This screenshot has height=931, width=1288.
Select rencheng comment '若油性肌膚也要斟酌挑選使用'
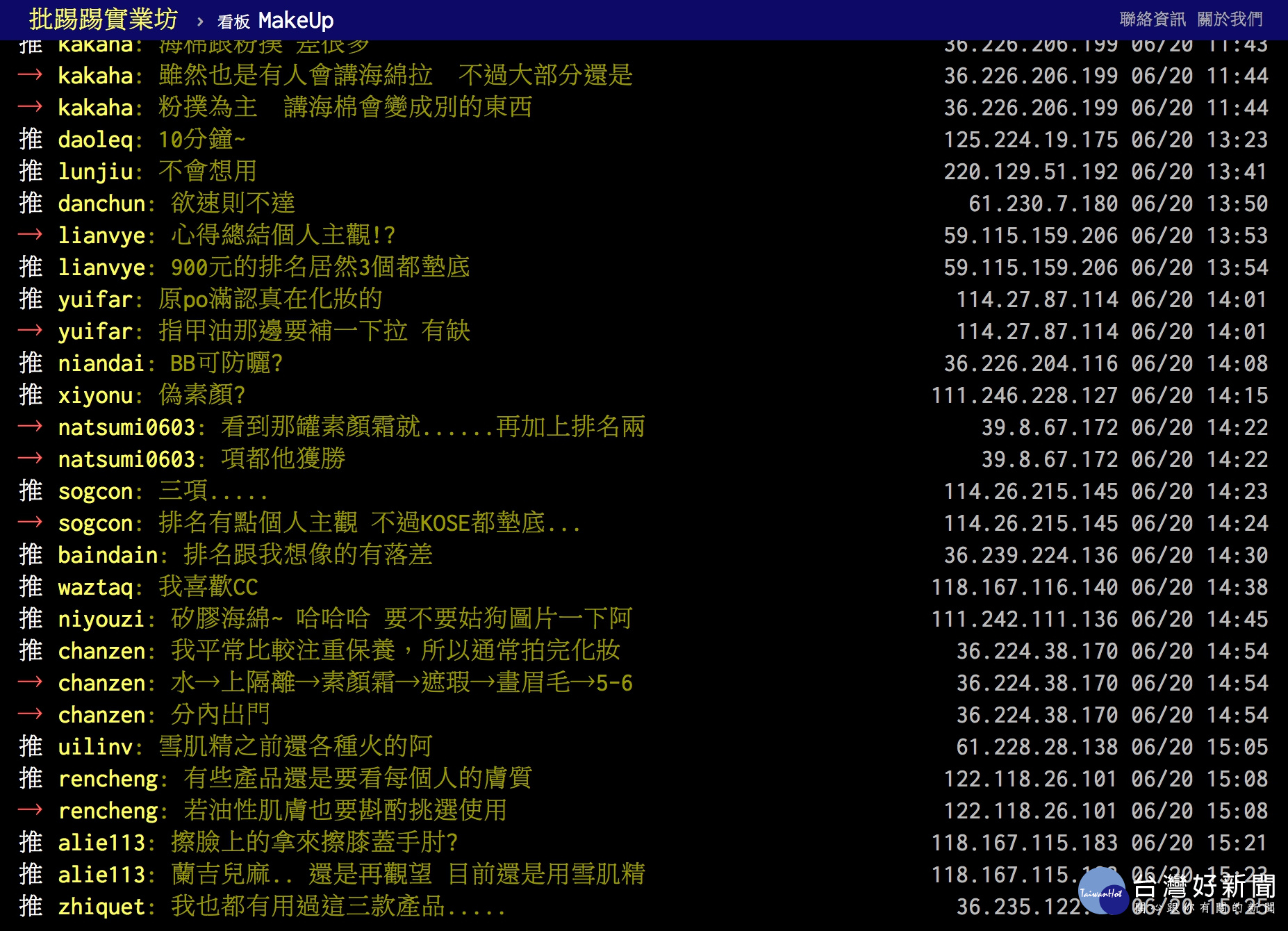point(345,811)
